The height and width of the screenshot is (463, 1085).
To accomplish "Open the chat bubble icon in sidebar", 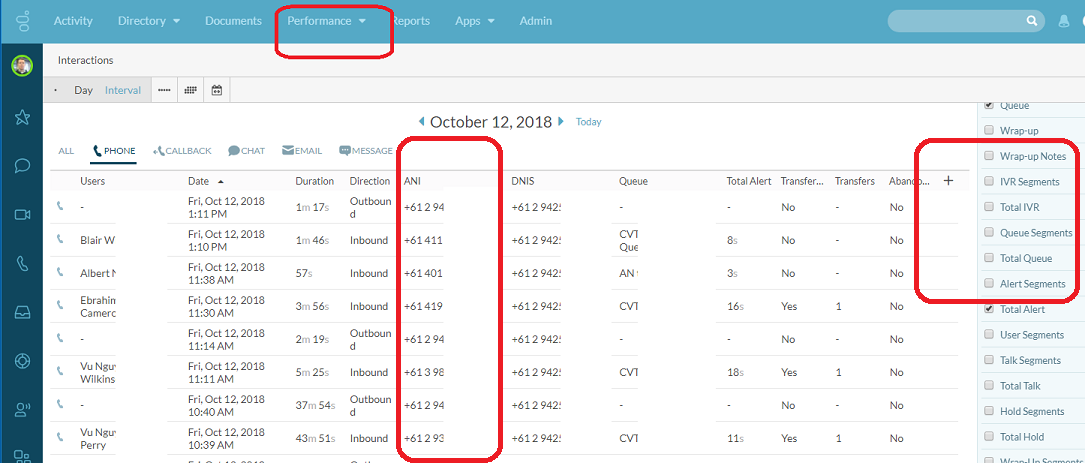I will [x=22, y=165].
